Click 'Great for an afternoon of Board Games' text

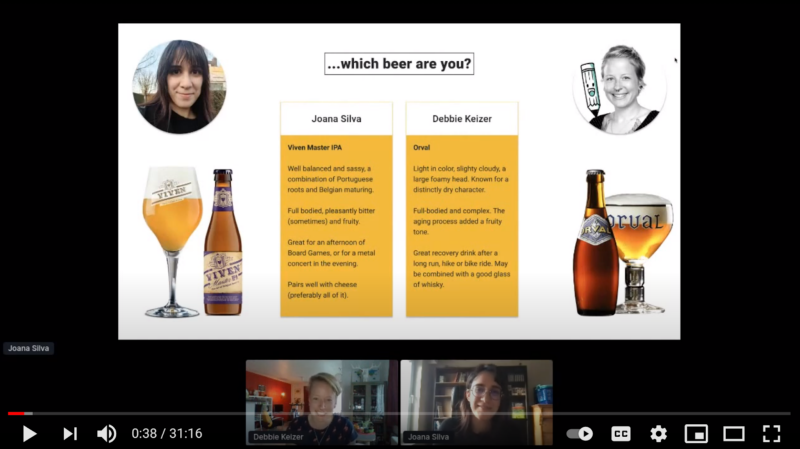coord(331,253)
